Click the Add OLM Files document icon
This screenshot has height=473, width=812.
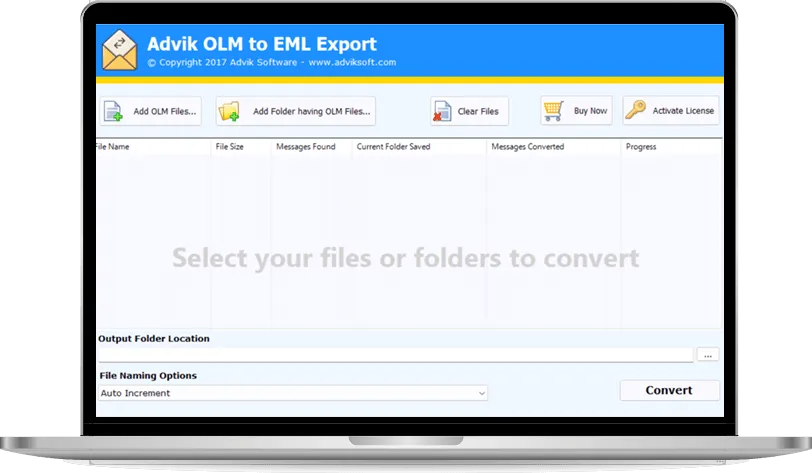113,111
